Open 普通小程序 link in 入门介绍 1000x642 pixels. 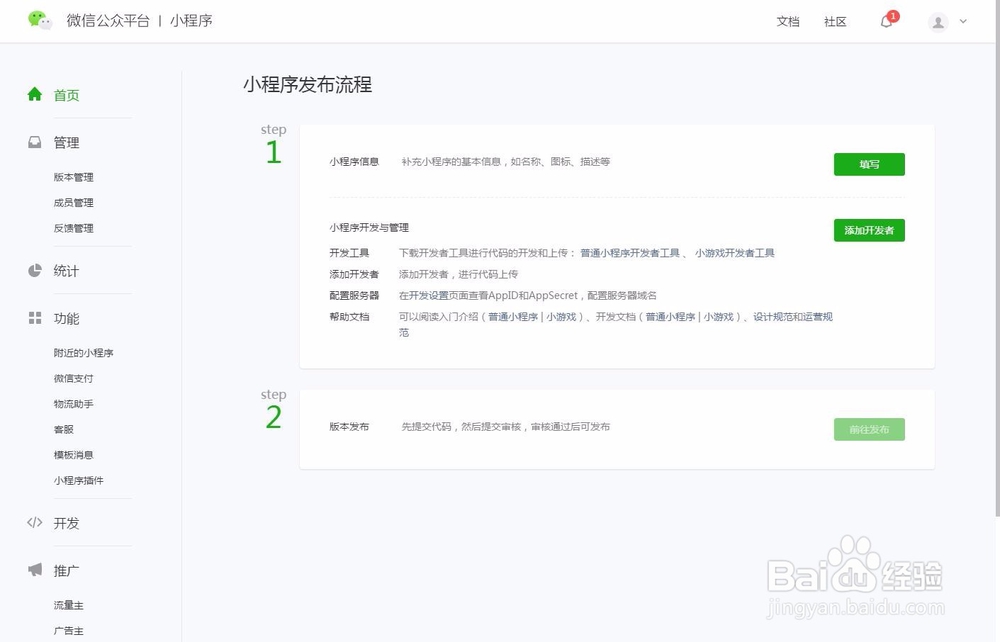pyautogui.click(x=513, y=317)
